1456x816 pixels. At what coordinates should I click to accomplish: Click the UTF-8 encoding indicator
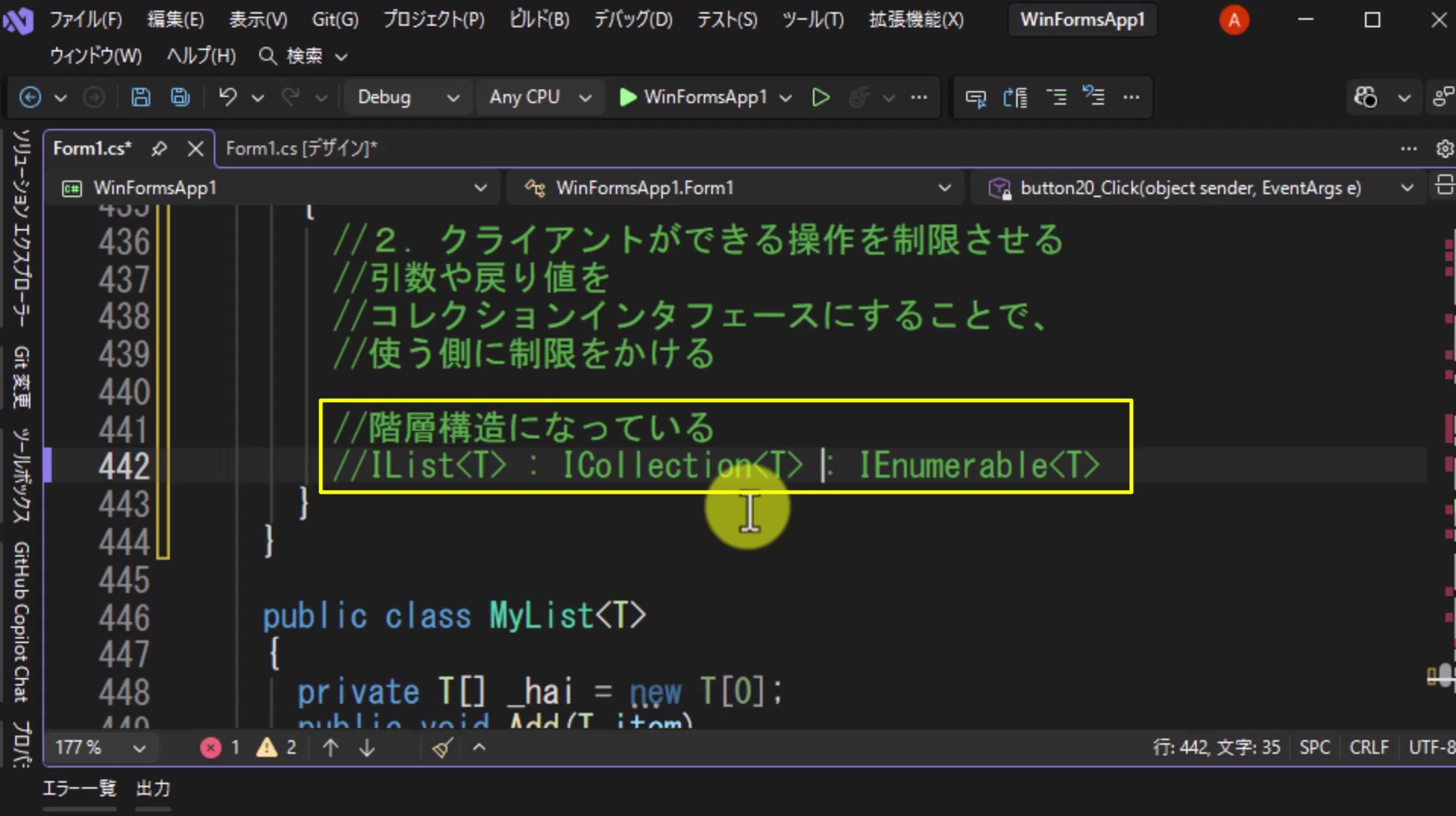click(1432, 748)
